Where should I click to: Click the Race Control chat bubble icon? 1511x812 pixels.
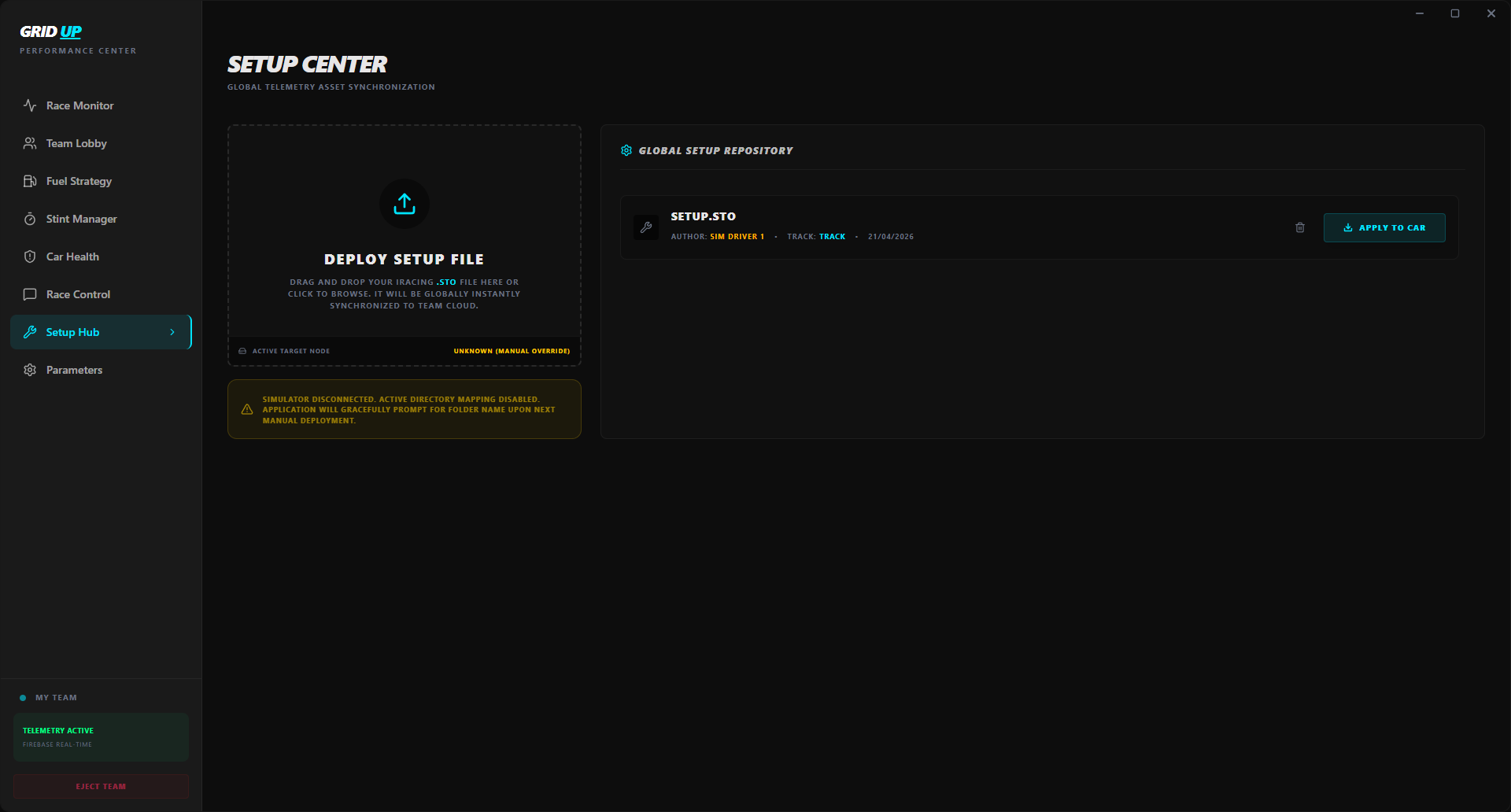[30, 293]
